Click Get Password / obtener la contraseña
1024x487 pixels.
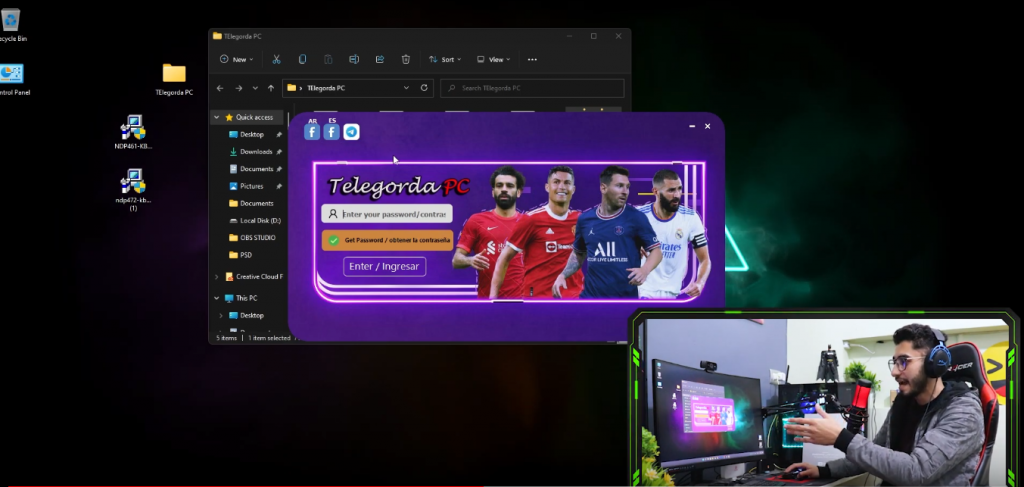[387, 240]
